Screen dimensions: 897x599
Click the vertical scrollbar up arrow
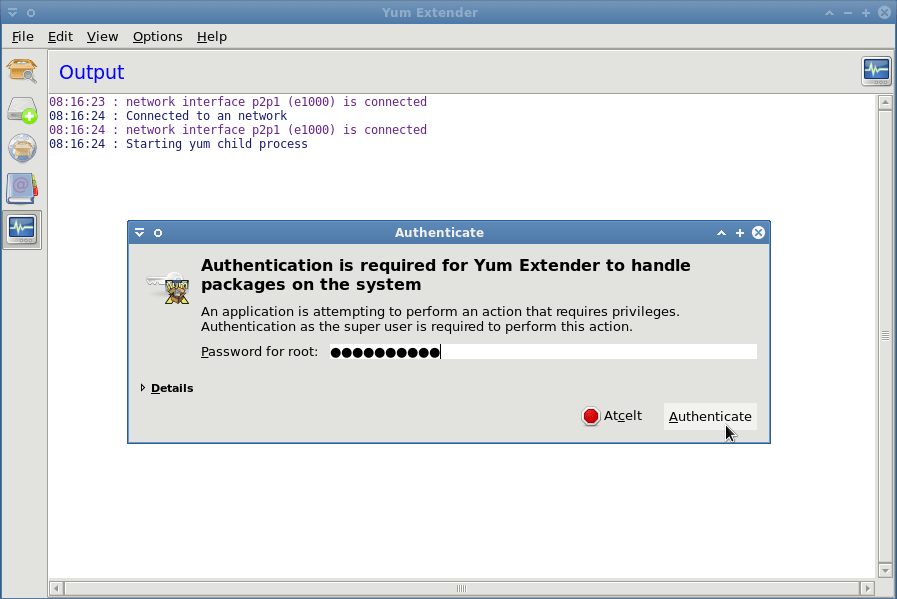(x=885, y=103)
